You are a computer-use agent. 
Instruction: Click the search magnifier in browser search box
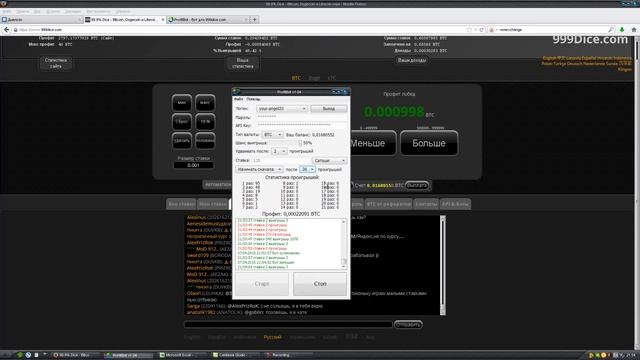coord(611,30)
